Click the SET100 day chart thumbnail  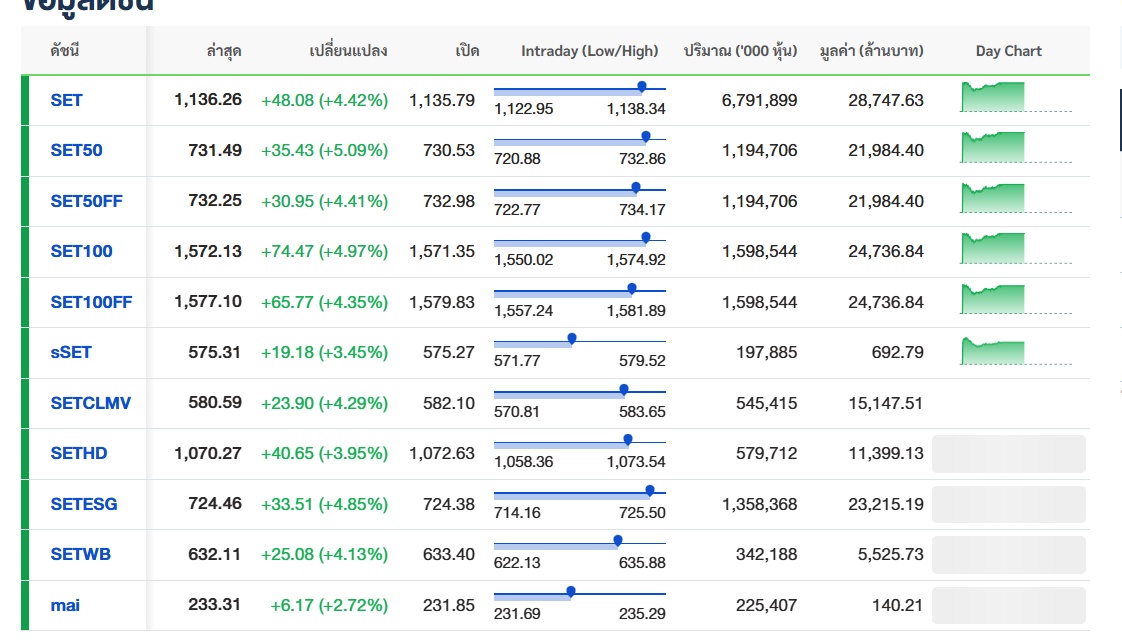(x=1016, y=248)
